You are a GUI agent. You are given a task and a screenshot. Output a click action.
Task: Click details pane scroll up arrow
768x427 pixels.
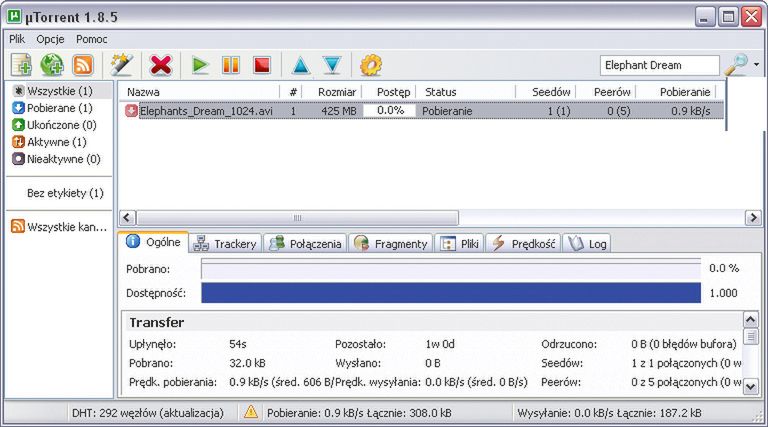[x=750, y=320]
